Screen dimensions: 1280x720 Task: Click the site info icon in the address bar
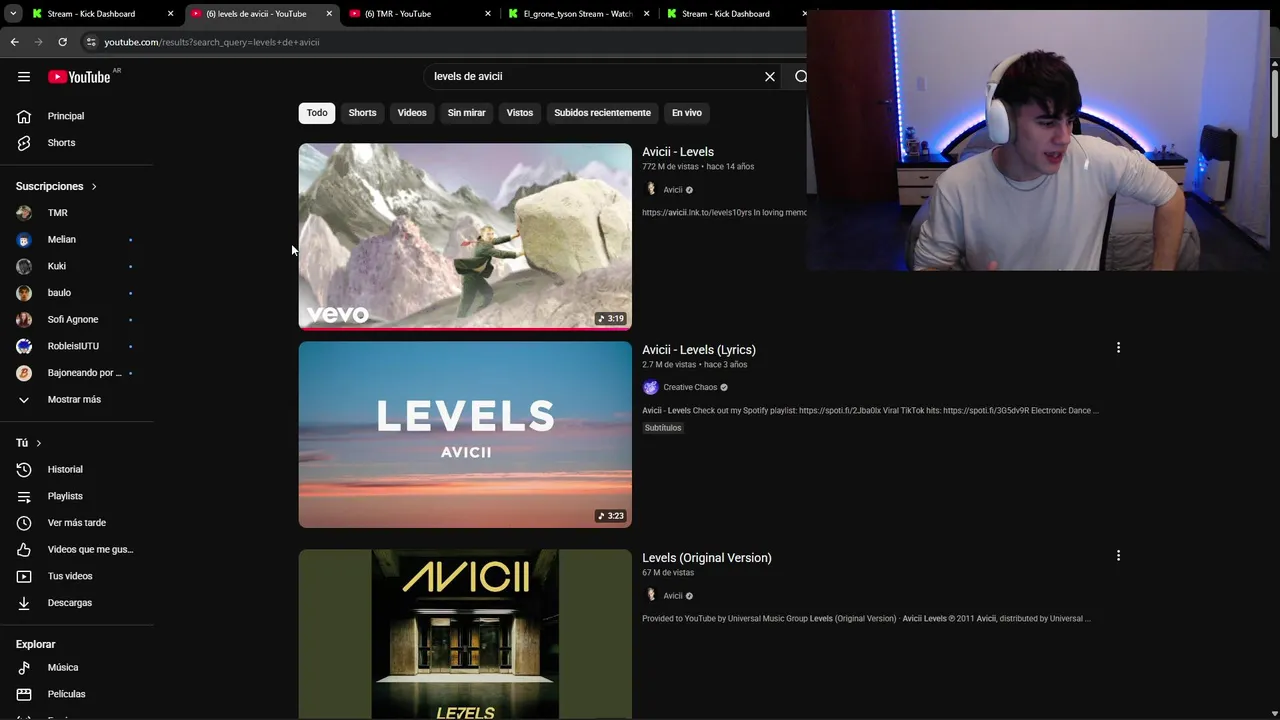[91, 42]
